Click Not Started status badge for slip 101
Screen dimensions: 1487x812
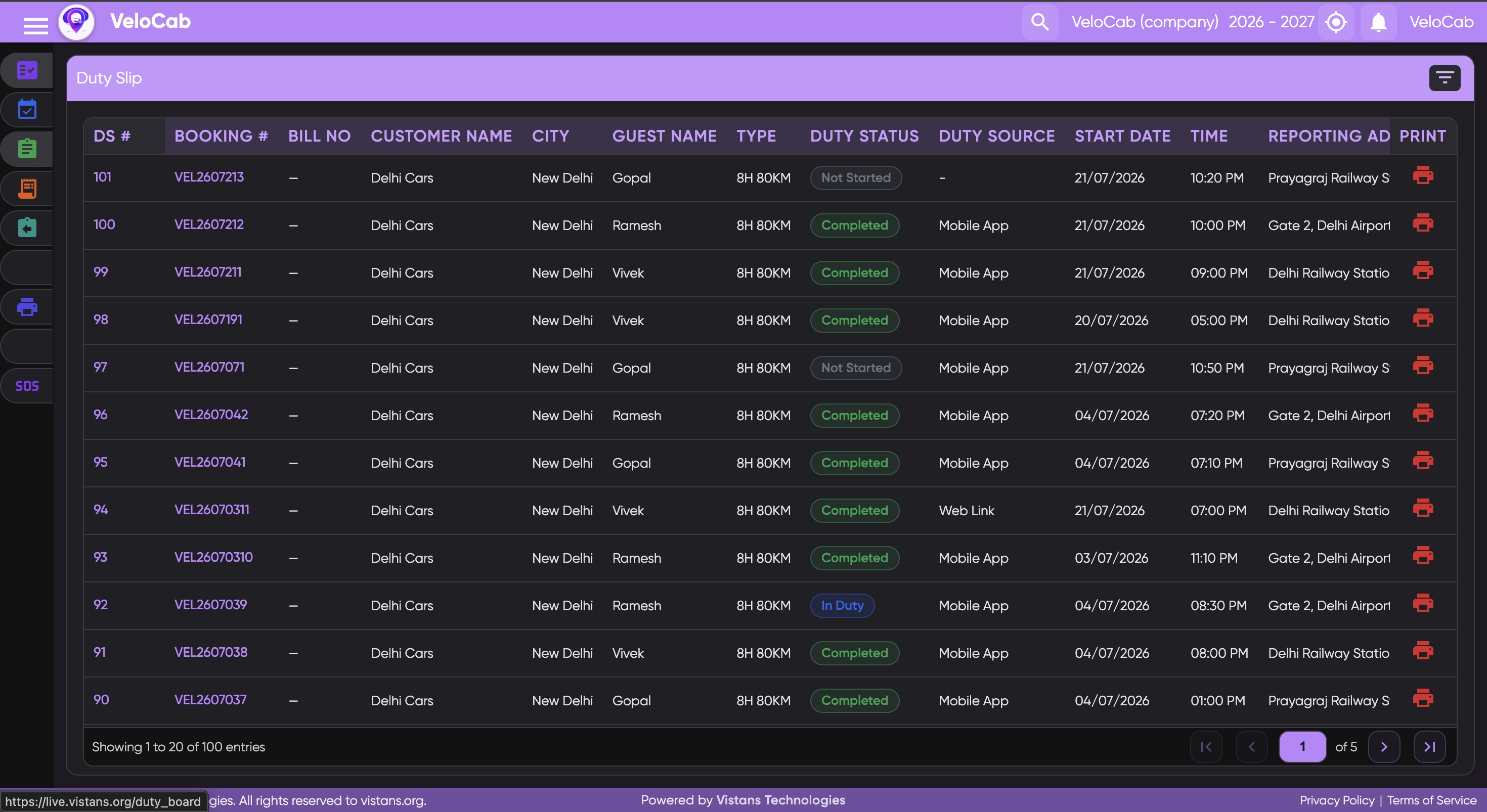tap(856, 178)
